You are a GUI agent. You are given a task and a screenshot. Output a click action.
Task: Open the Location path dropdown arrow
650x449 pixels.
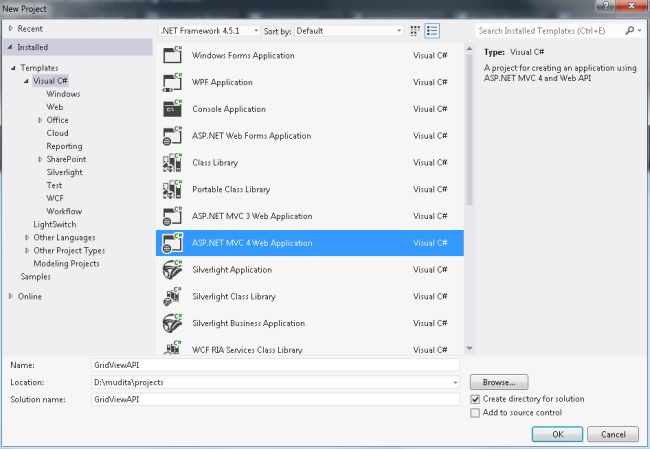coord(455,382)
